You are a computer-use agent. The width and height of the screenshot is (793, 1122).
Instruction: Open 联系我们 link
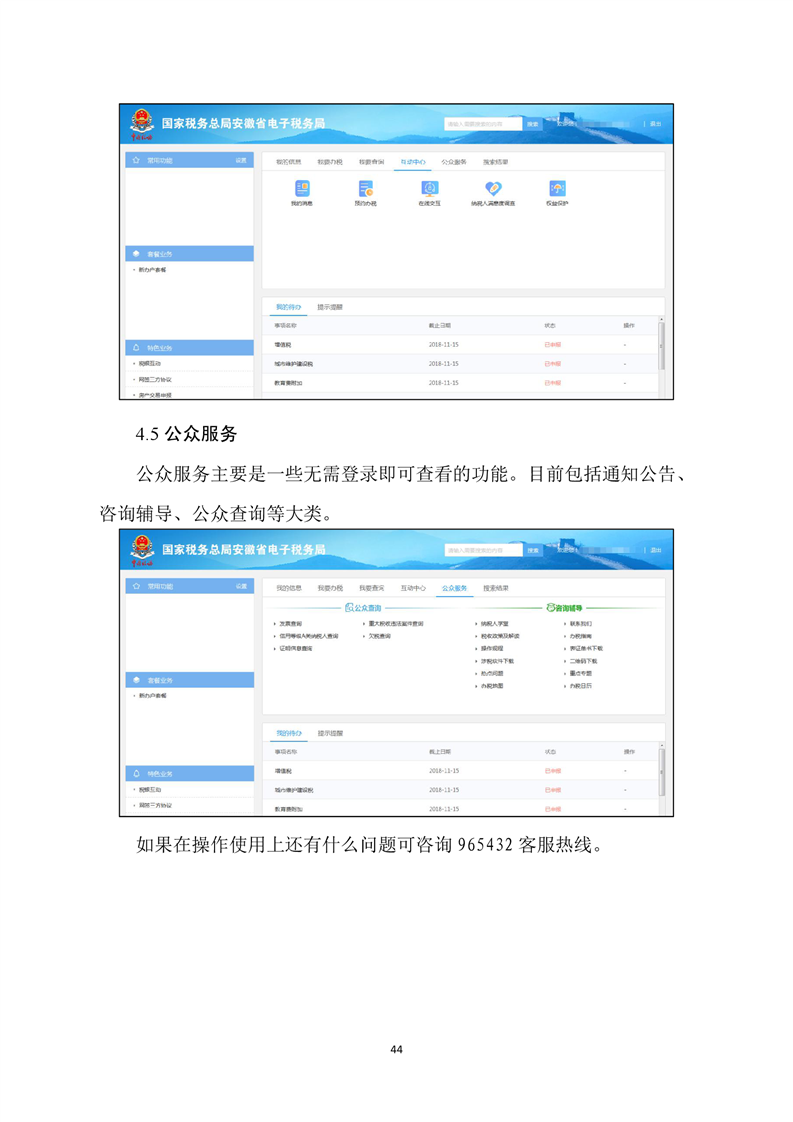(x=580, y=624)
